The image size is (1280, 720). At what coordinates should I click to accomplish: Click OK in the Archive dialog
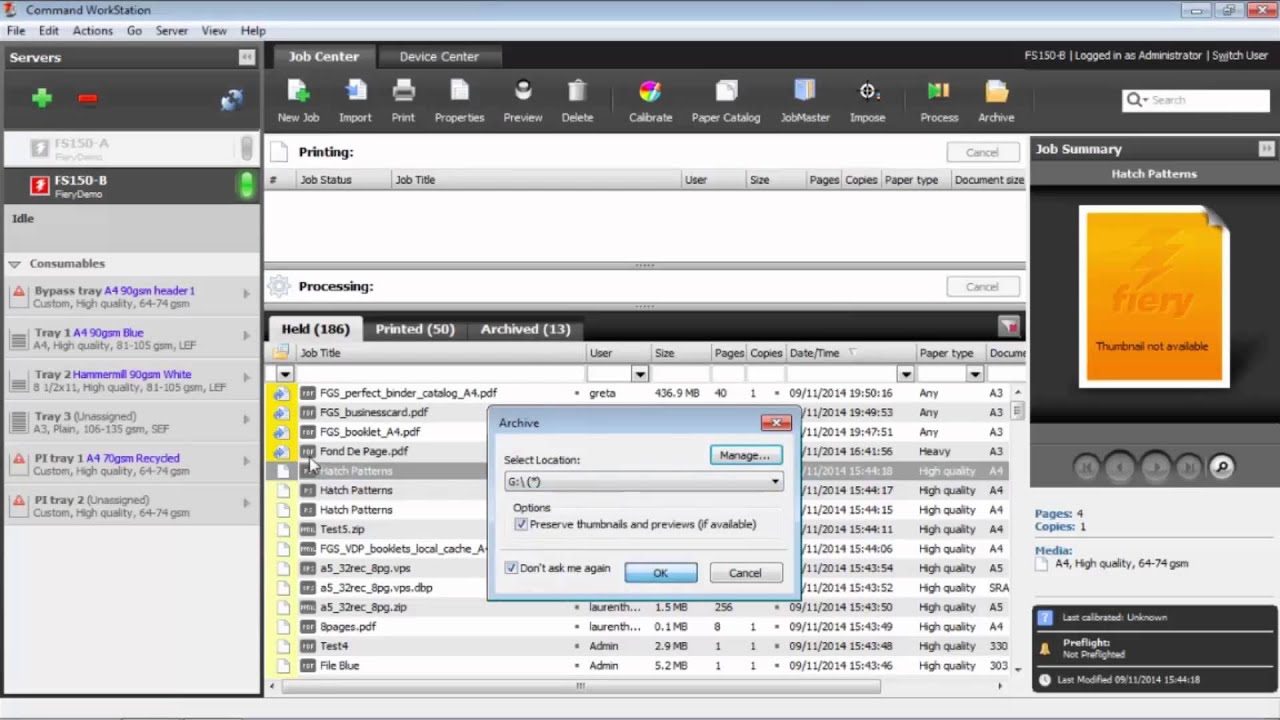[660, 573]
